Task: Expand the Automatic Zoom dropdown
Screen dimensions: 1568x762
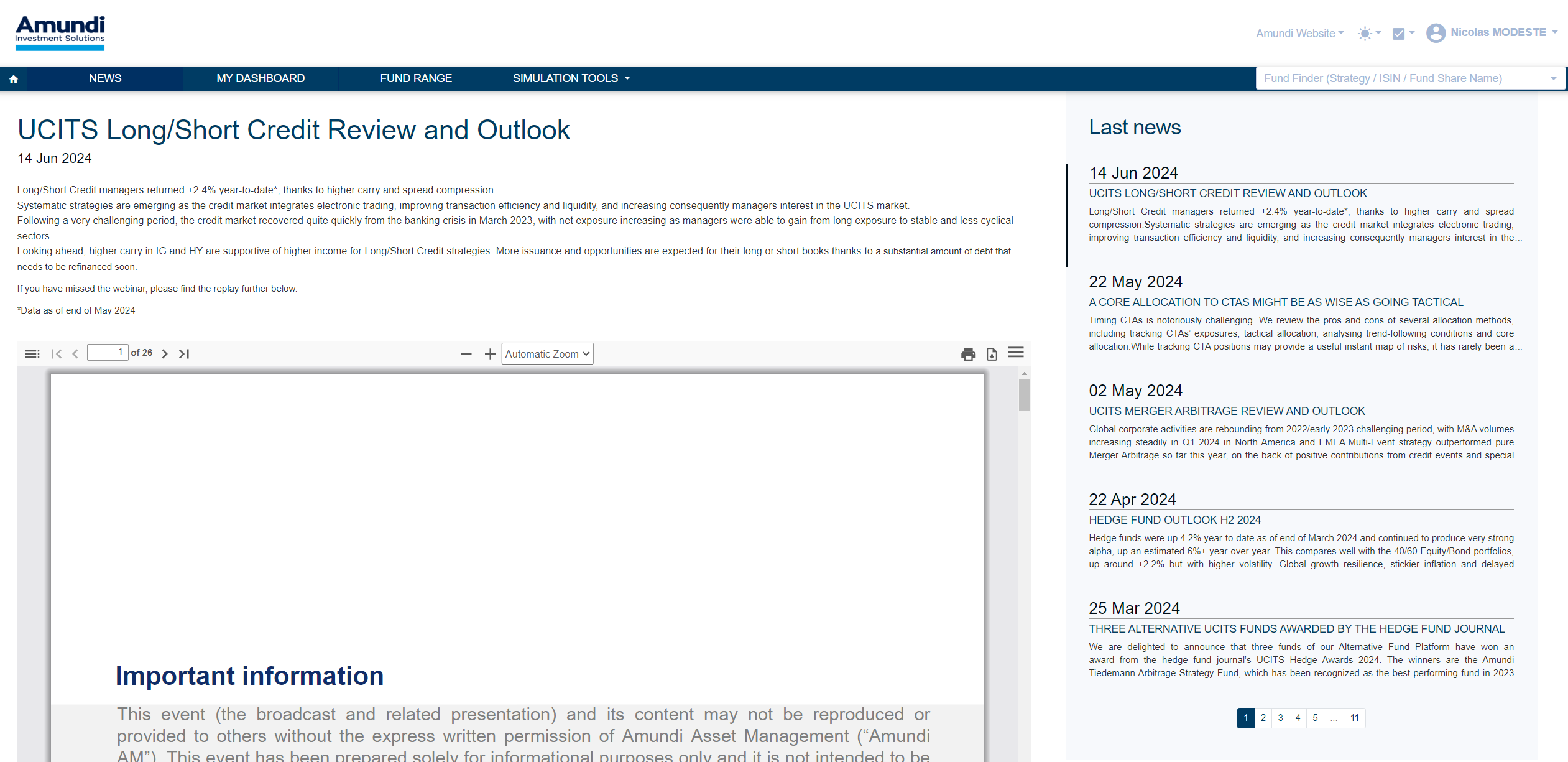Action: 547,354
